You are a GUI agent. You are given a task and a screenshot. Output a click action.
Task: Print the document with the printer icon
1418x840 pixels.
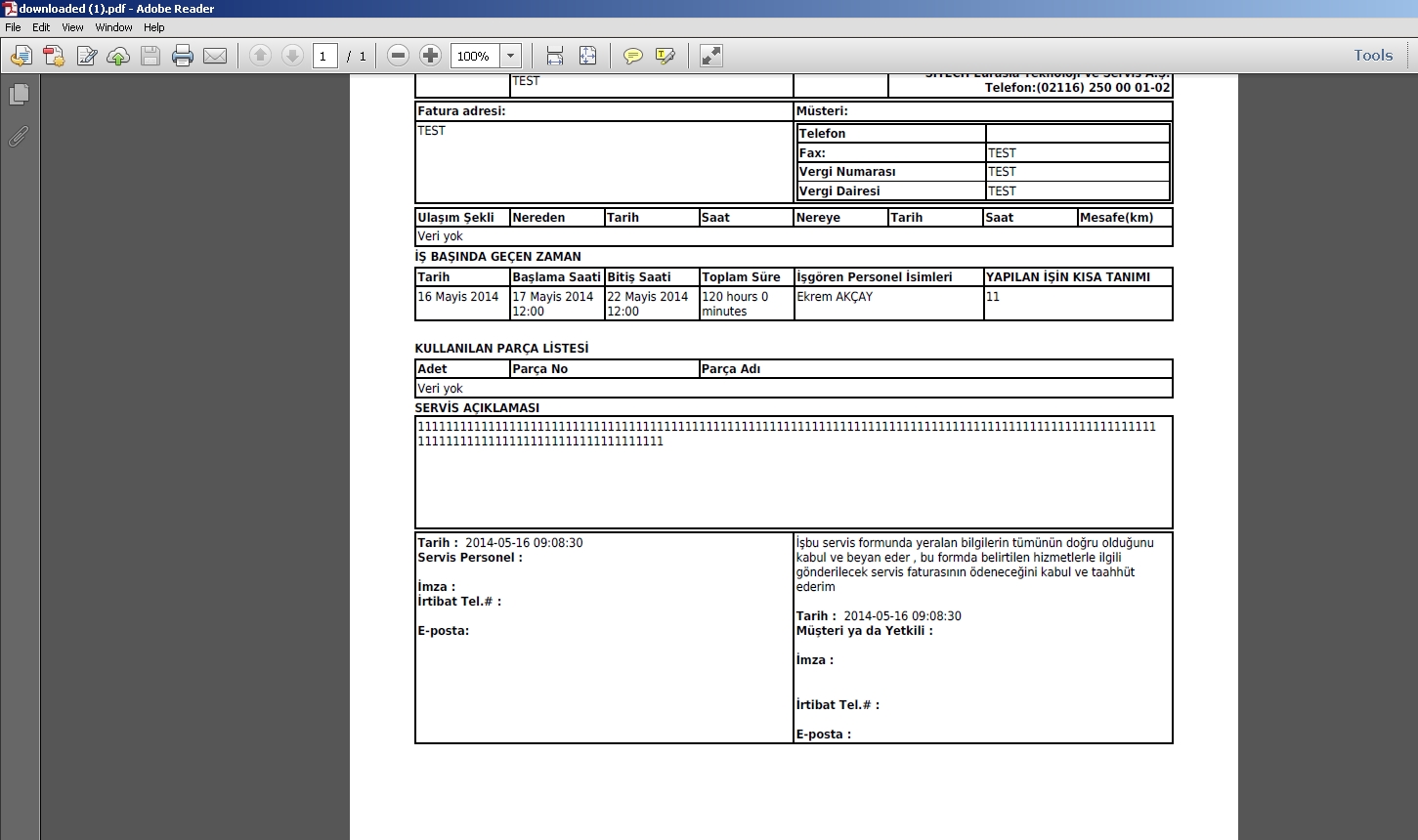coord(183,56)
